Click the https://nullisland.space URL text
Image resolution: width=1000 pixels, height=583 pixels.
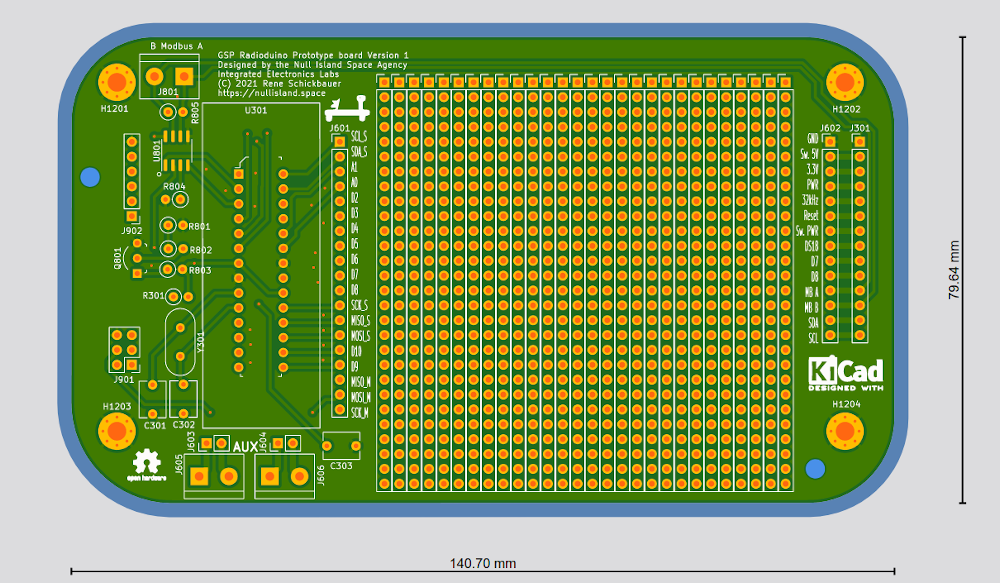tap(272, 92)
